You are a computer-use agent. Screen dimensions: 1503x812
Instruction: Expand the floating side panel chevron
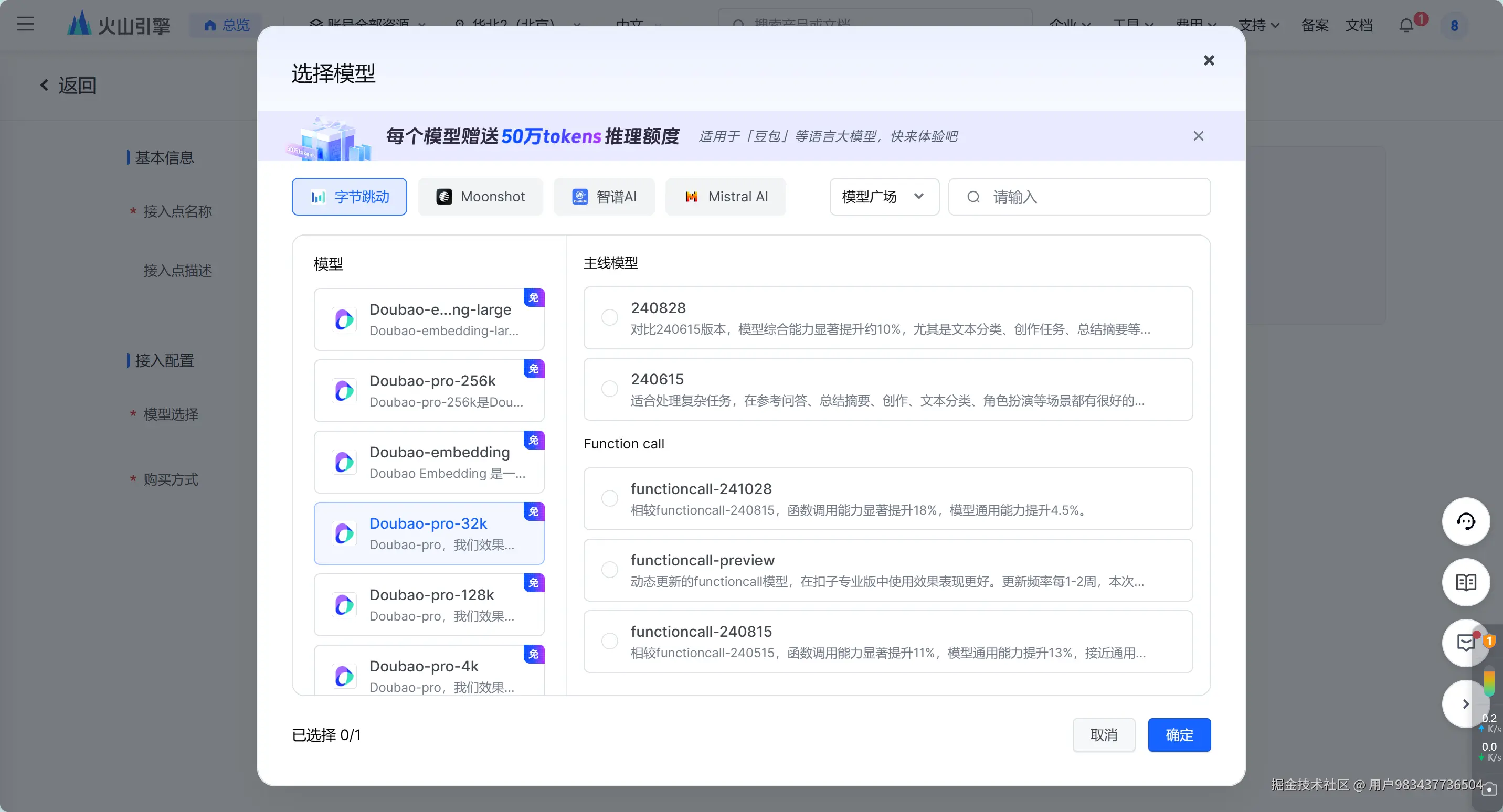coord(1465,703)
